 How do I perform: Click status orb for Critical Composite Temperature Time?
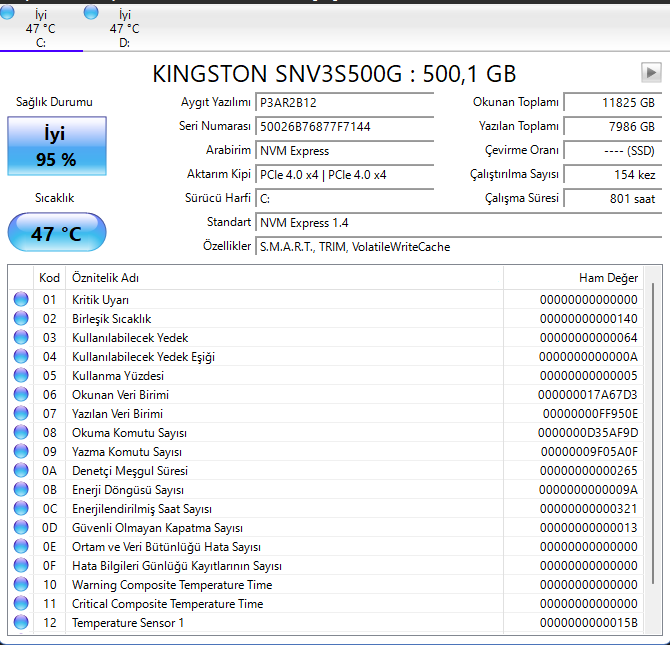click(21, 603)
